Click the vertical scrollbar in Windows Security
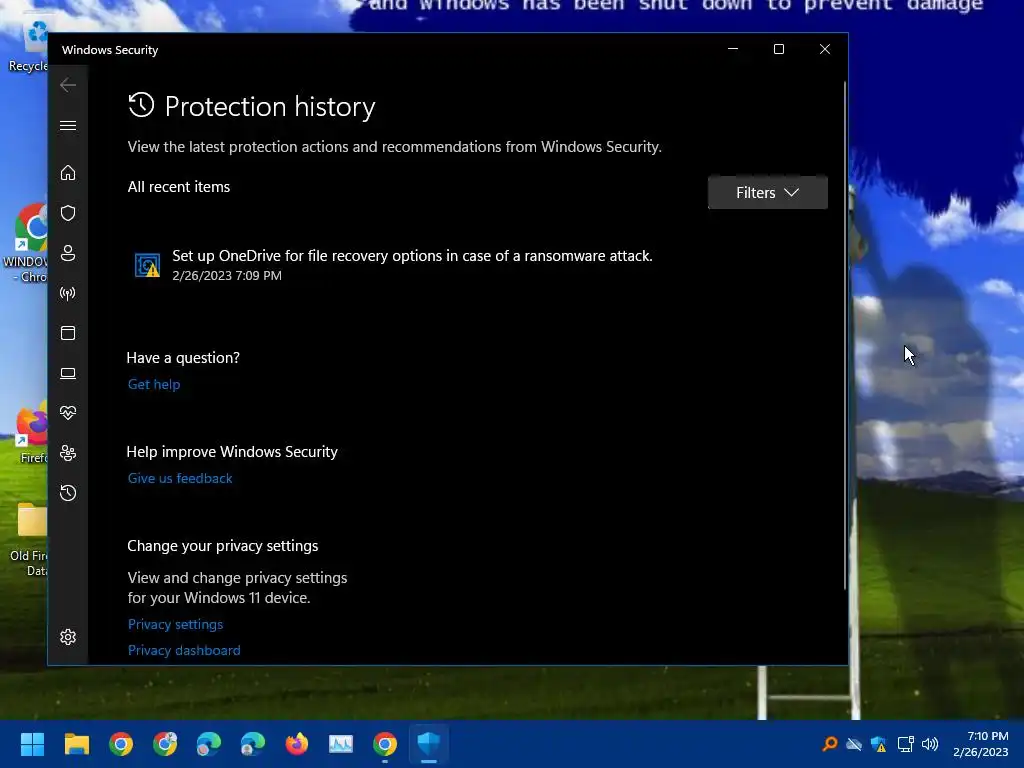The width and height of the screenshot is (1024, 768). tap(845, 336)
